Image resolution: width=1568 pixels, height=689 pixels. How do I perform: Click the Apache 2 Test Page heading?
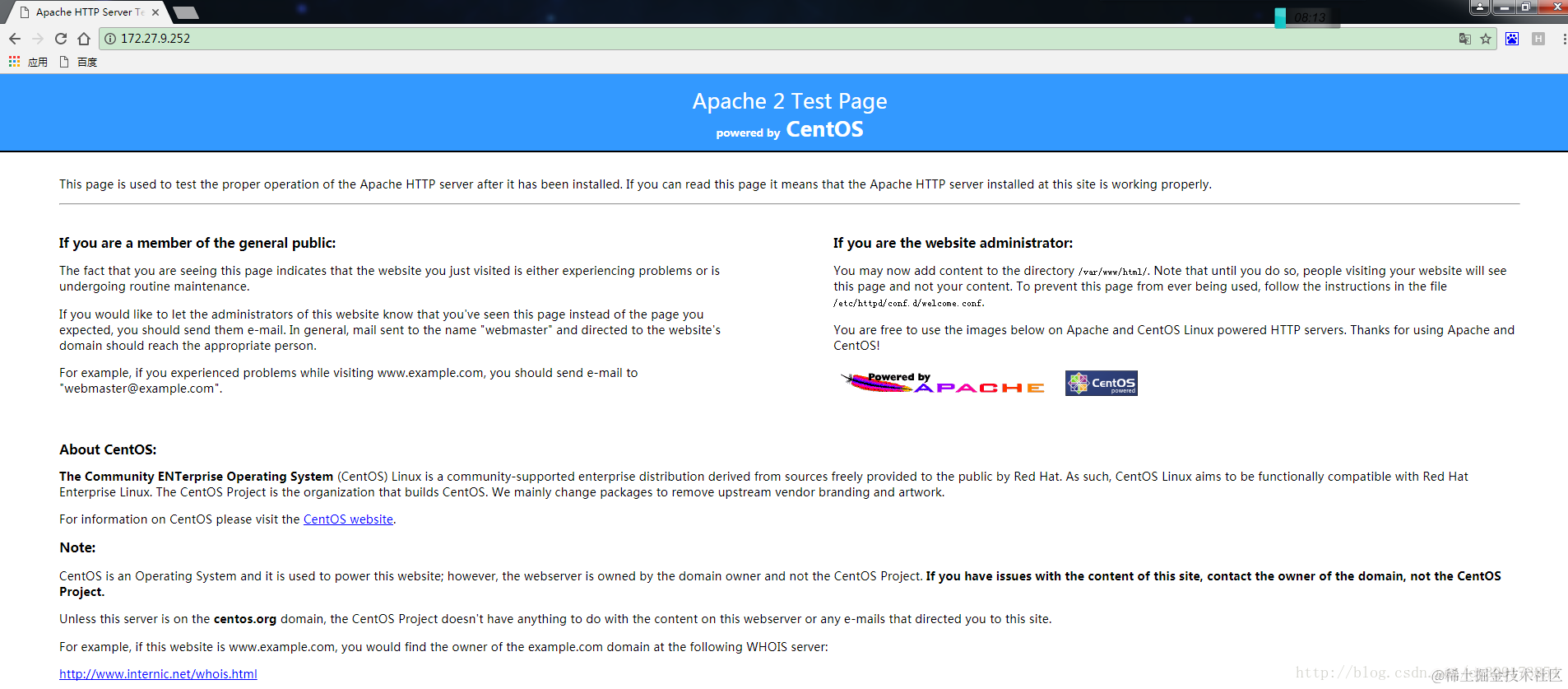coord(790,101)
